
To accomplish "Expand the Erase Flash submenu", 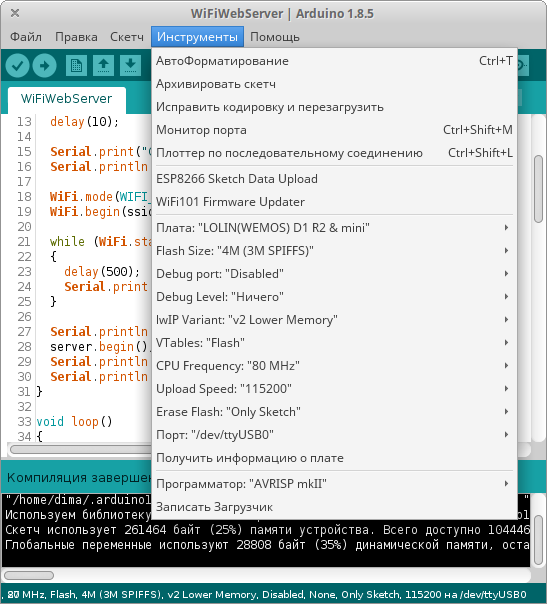I will click(334, 412).
